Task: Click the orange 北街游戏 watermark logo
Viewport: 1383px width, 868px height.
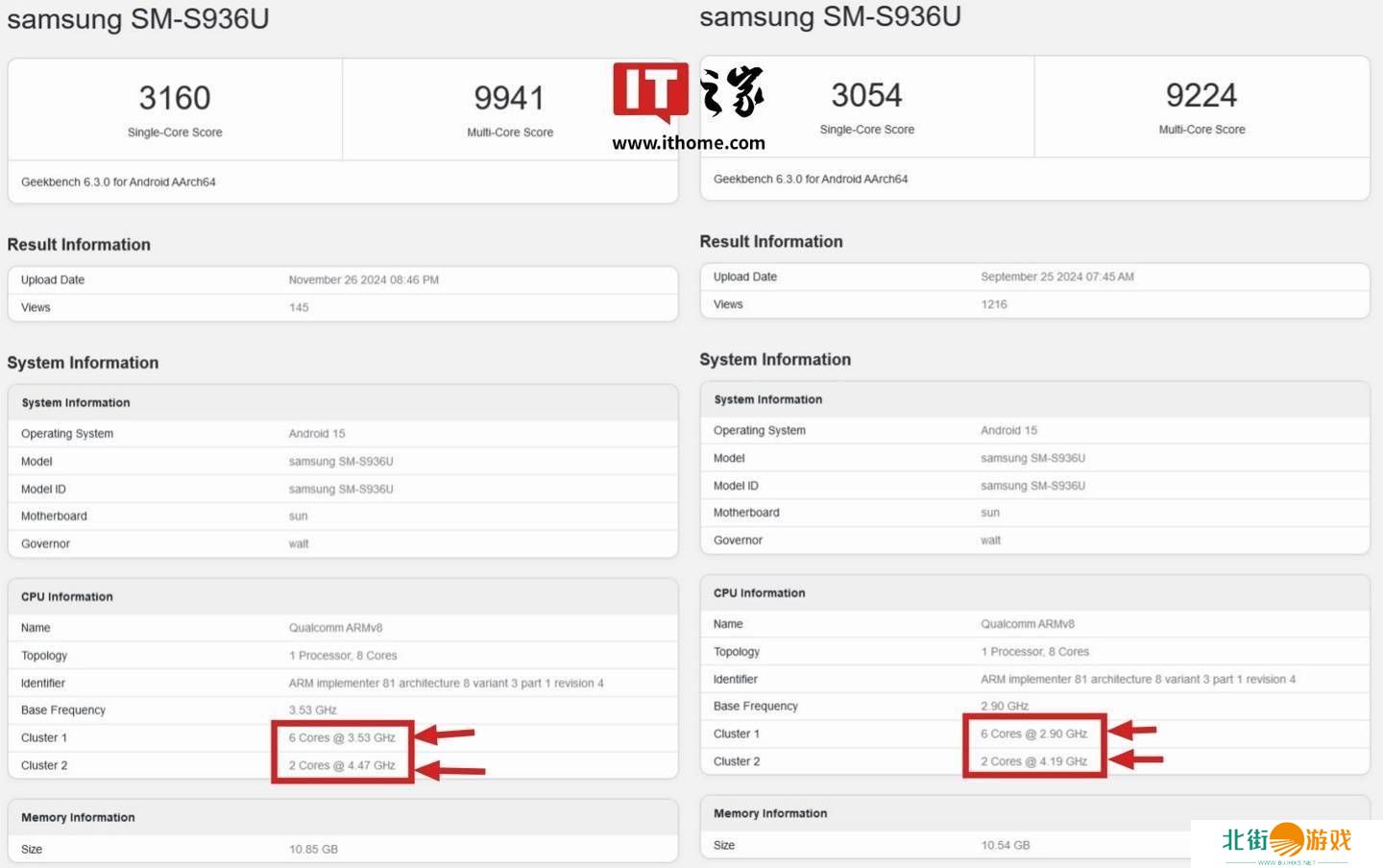Action: click(x=1286, y=841)
